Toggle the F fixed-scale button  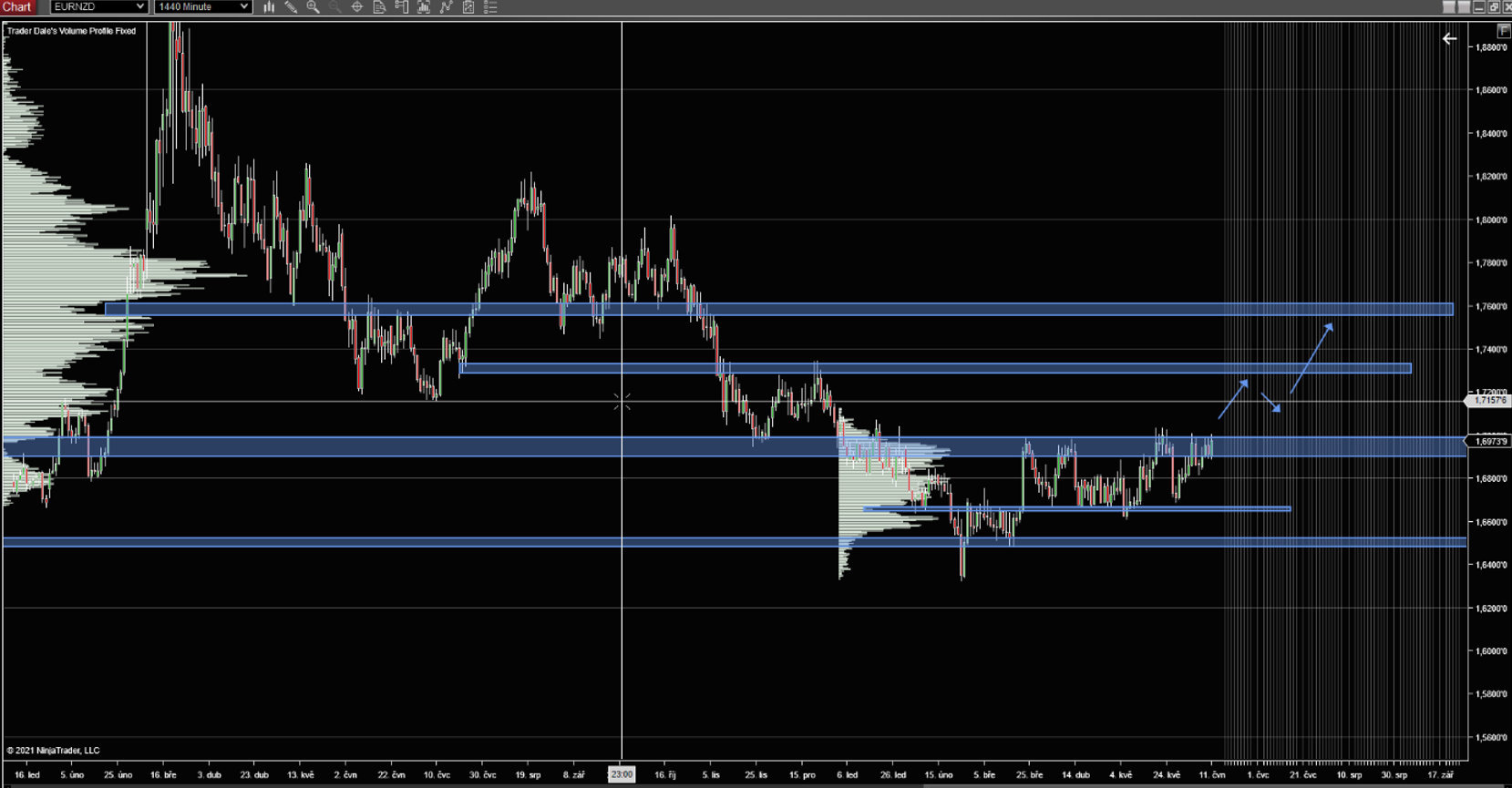click(x=1504, y=31)
